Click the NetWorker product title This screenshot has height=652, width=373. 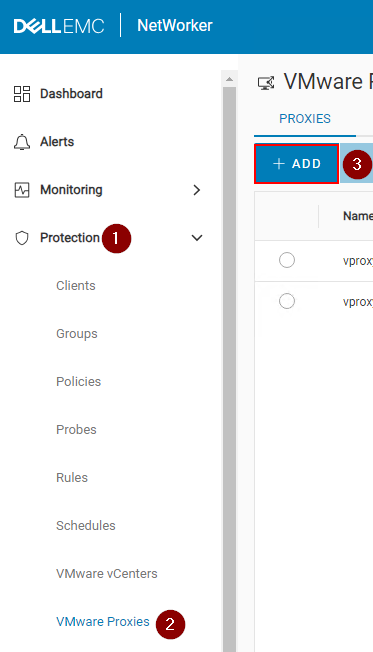point(175,26)
